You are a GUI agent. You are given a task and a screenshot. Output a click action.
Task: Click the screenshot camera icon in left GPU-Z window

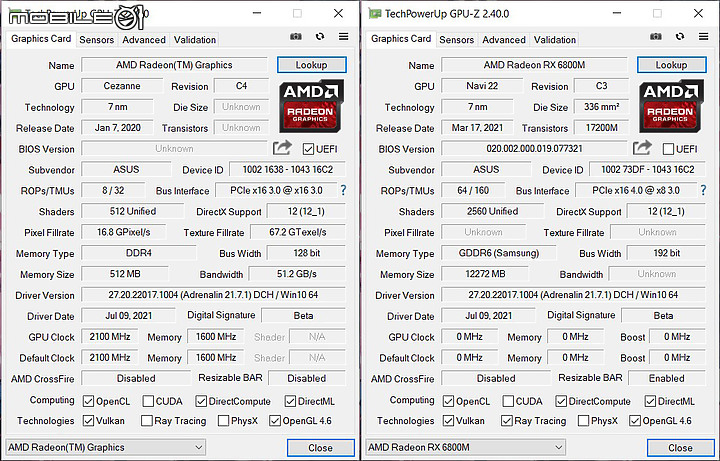click(296, 37)
